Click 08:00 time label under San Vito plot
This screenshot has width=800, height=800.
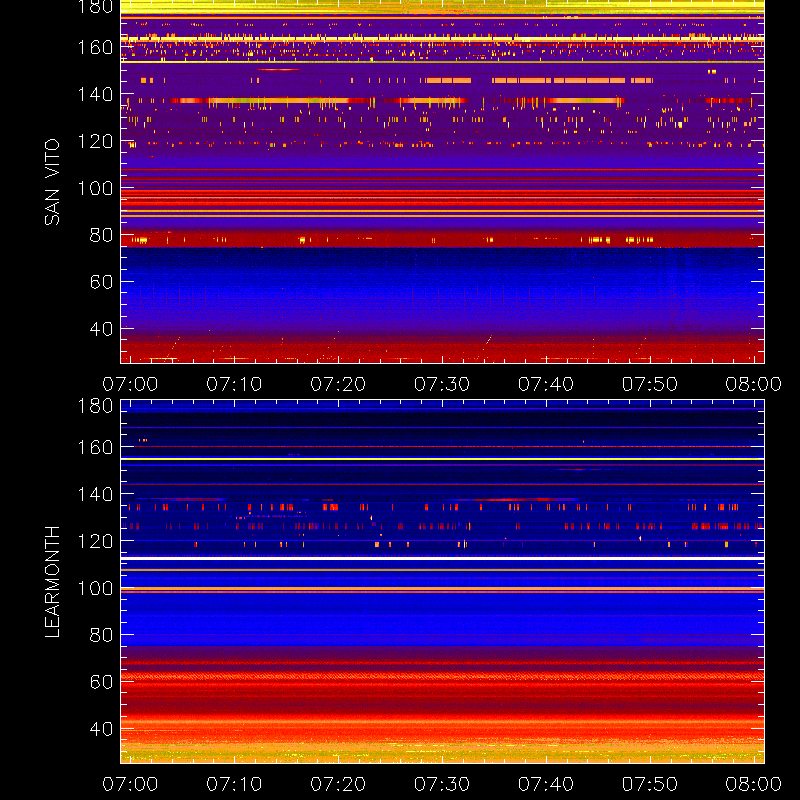[x=754, y=384]
